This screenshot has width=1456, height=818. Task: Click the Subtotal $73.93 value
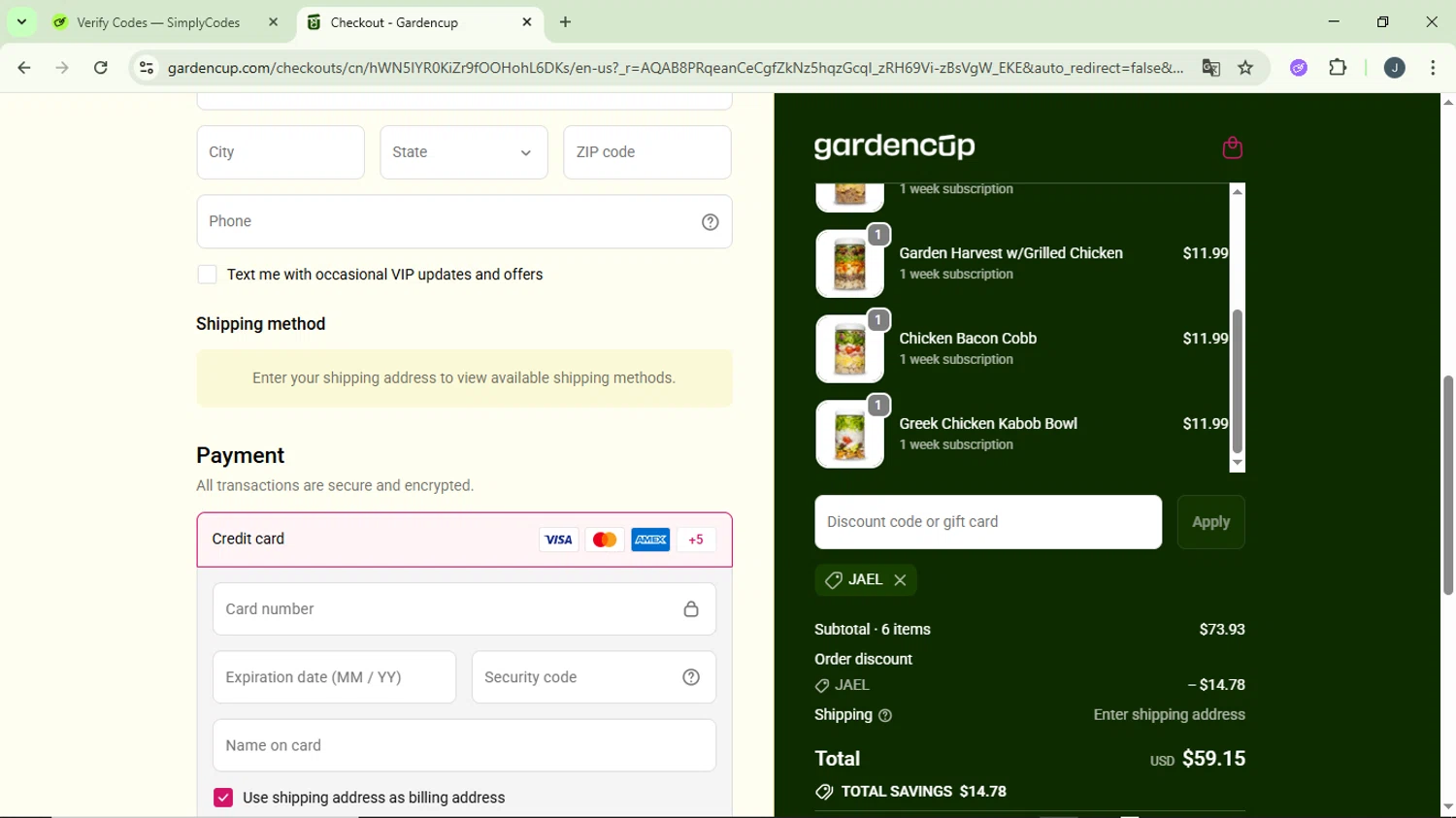tap(1222, 630)
